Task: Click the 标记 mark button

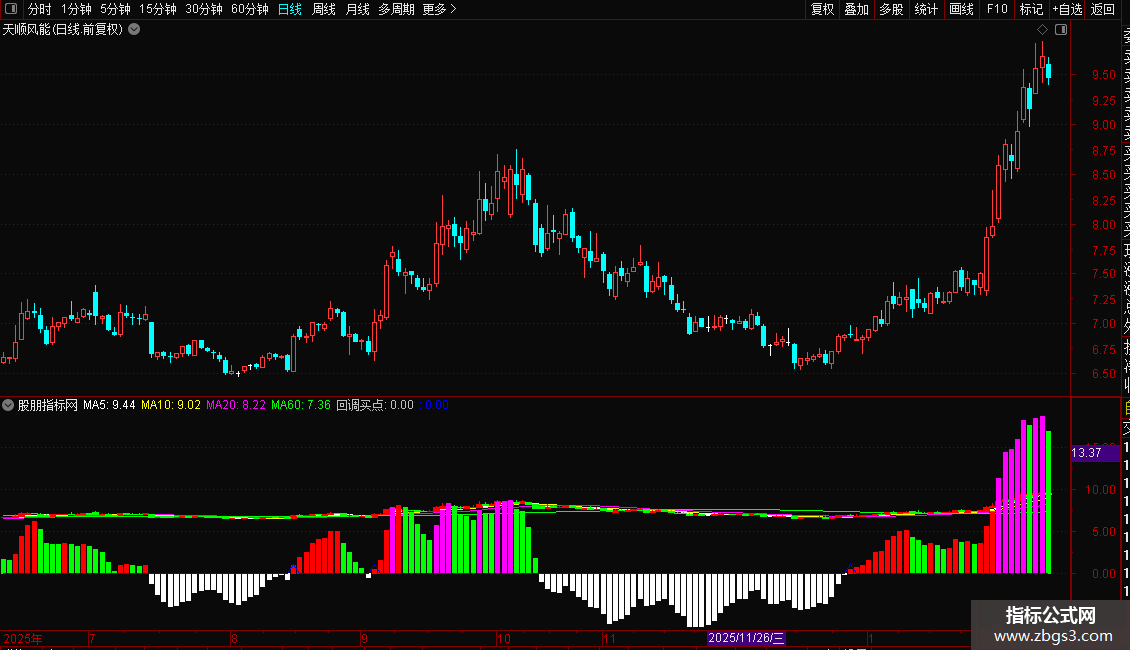Action: tap(1031, 9)
